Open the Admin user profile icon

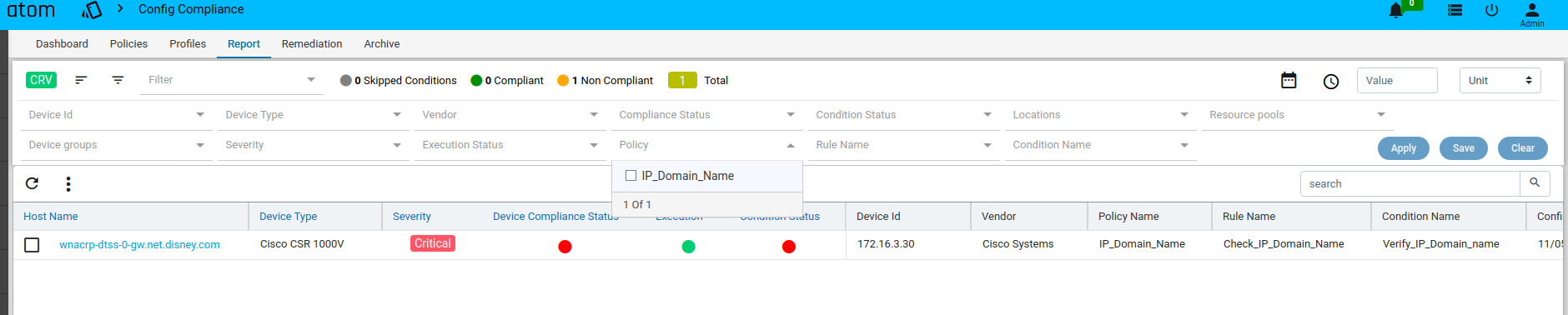pos(1532,10)
